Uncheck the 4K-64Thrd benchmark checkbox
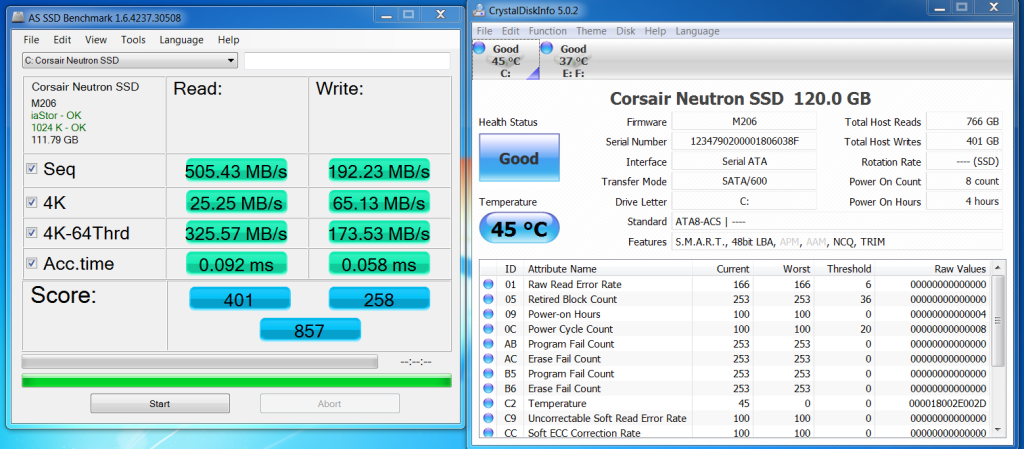Image resolution: width=1024 pixels, height=449 pixels. click(31, 232)
